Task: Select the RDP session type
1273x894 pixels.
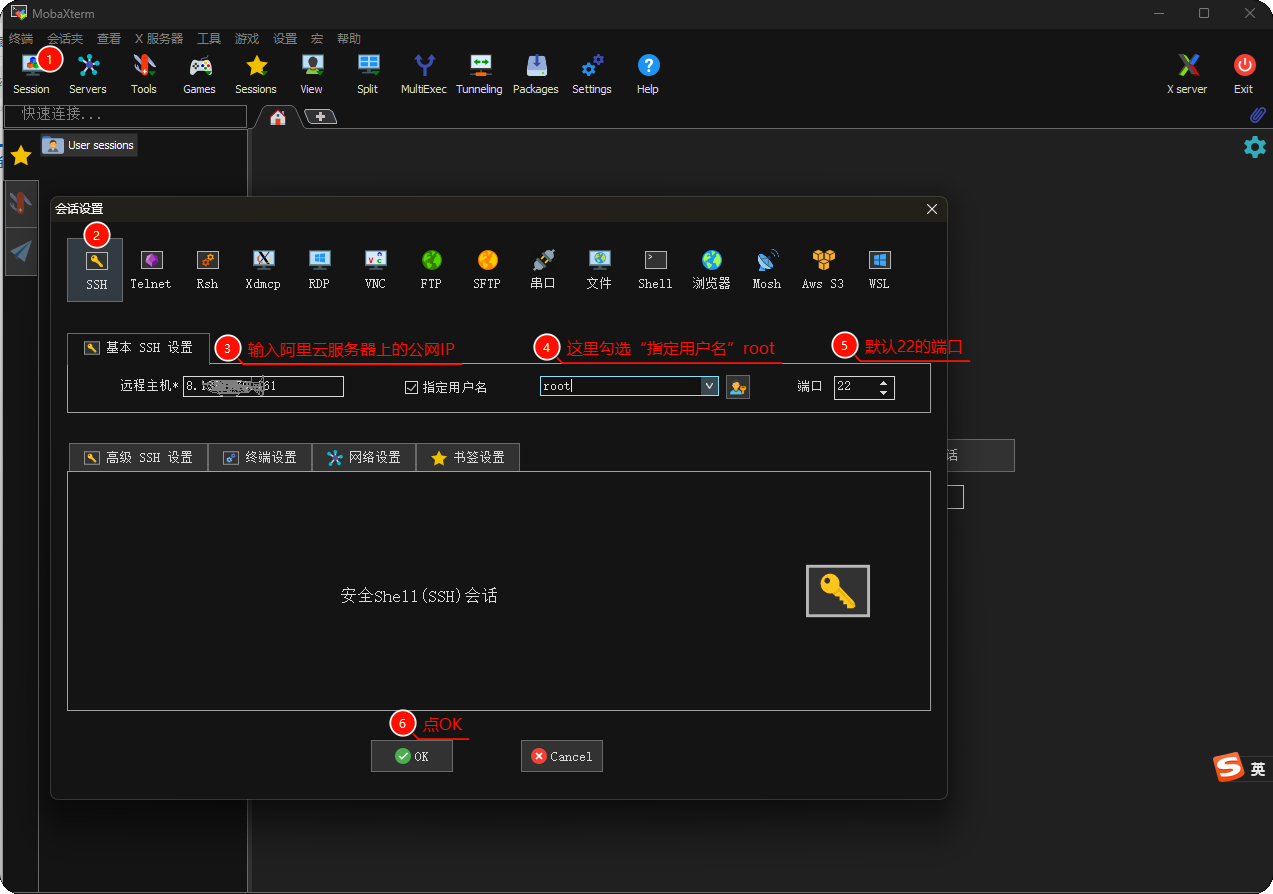Action: tap(319, 270)
